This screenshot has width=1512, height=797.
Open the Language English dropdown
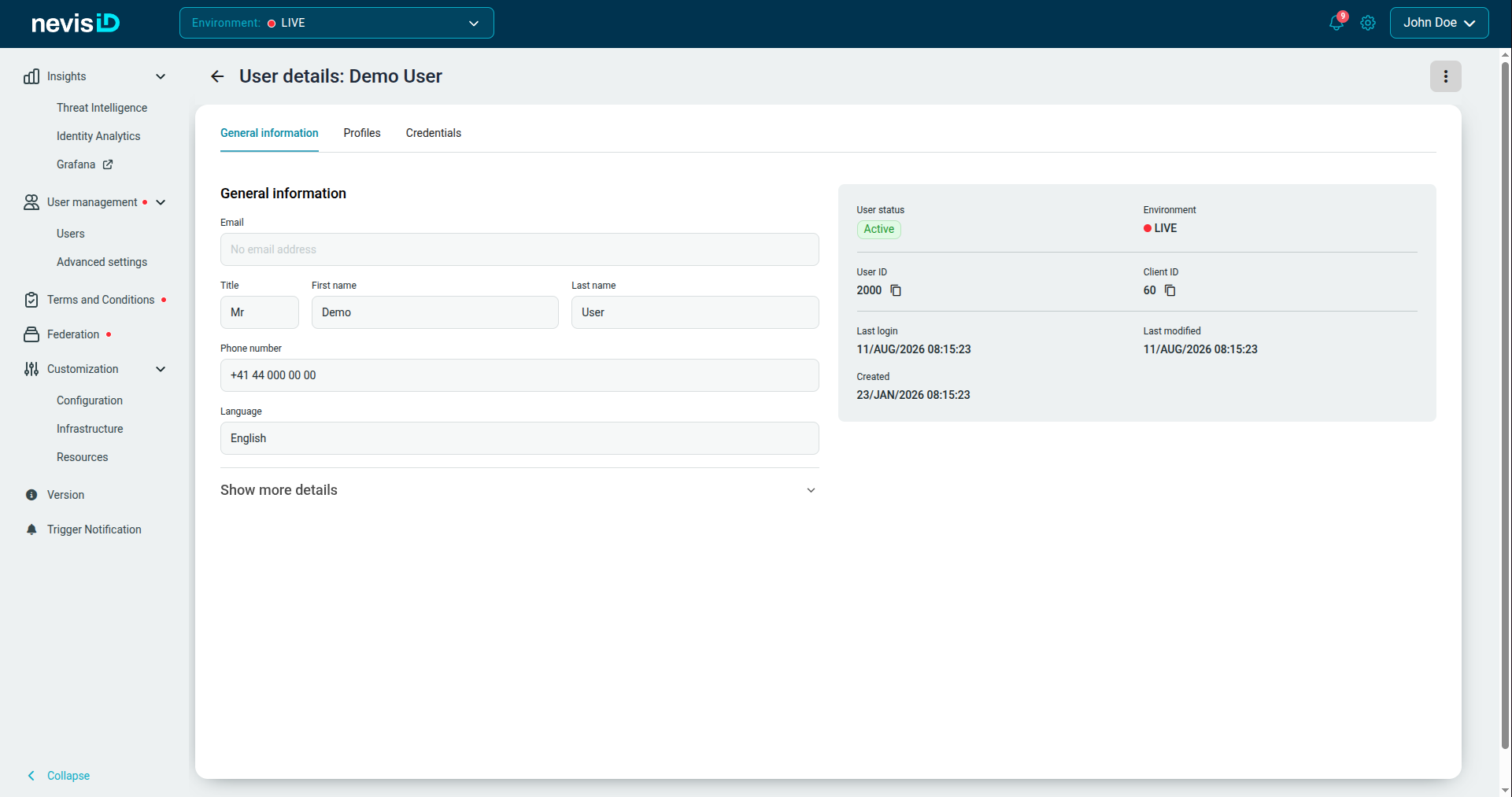tap(519, 438)
